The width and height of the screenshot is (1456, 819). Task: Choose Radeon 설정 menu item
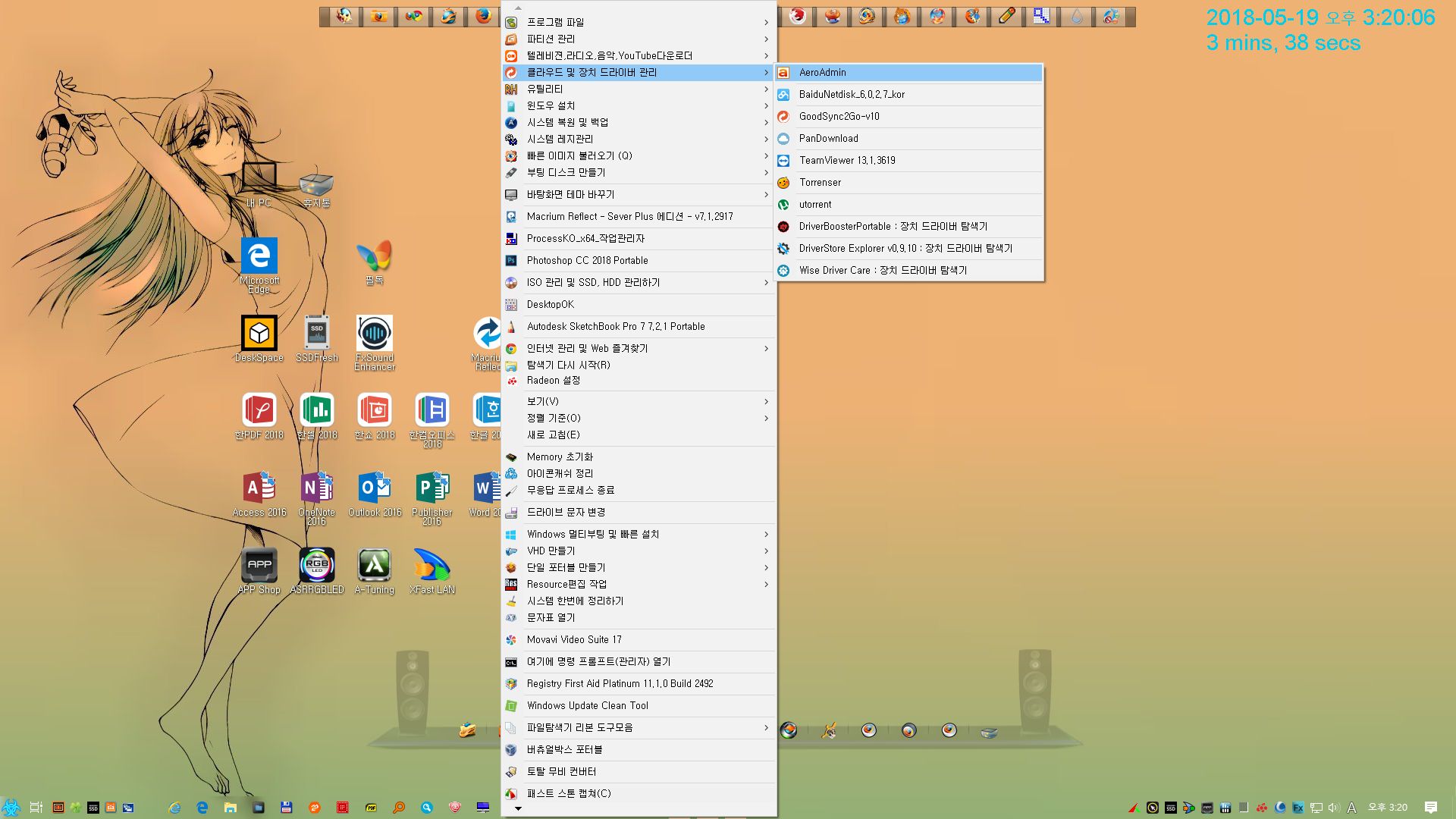coord(639,380)
